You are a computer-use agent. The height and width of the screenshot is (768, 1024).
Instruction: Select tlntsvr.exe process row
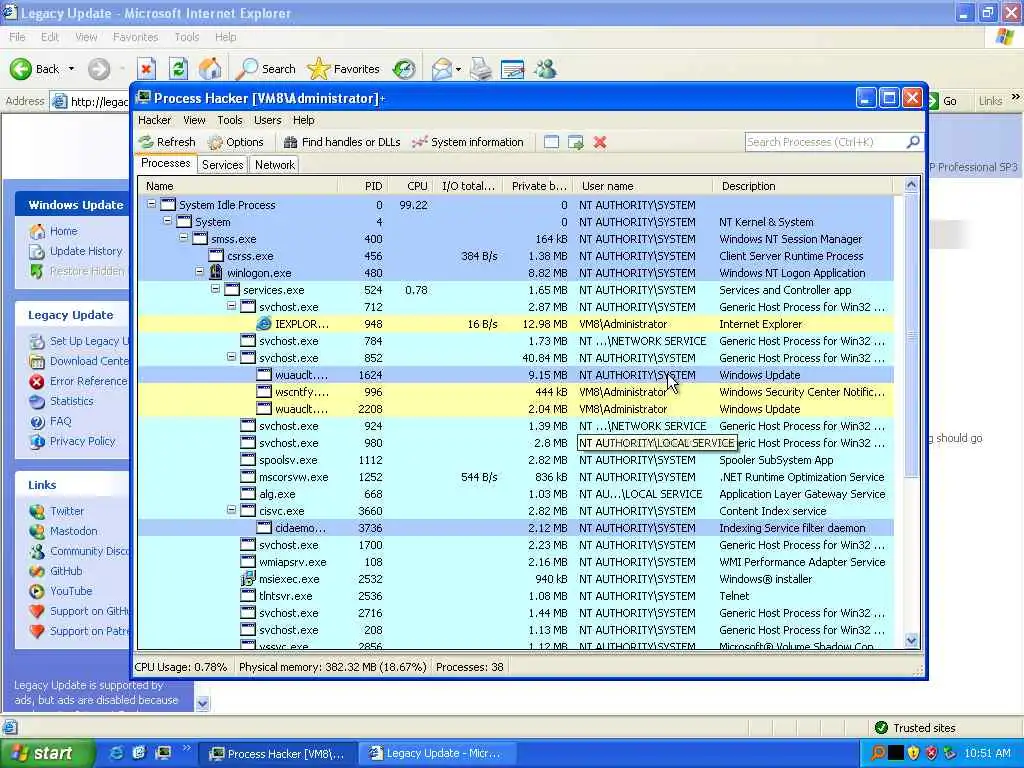click(x=515, y=596)
